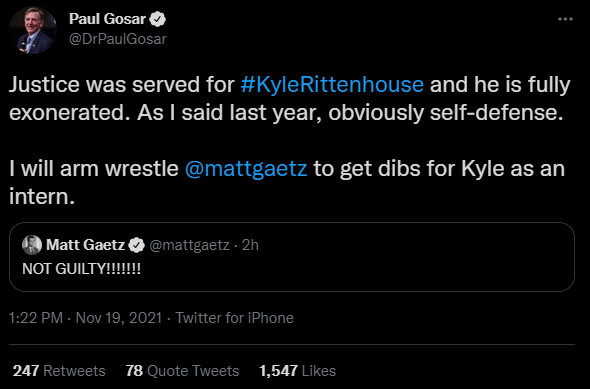Click Matt Gaetz's small avatar in quoted tweet
590x389 pixels.
coord(32,245)
